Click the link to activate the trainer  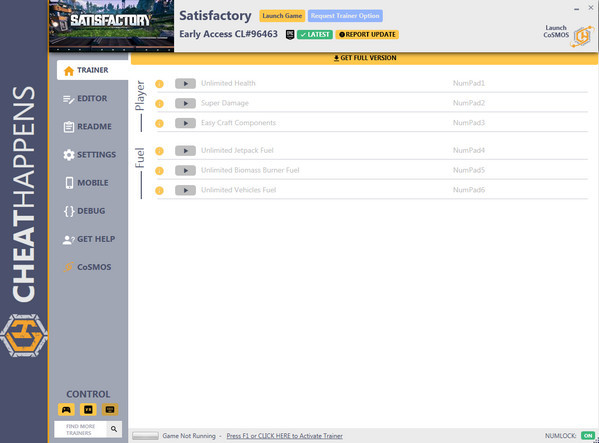(x=285, y=436)
